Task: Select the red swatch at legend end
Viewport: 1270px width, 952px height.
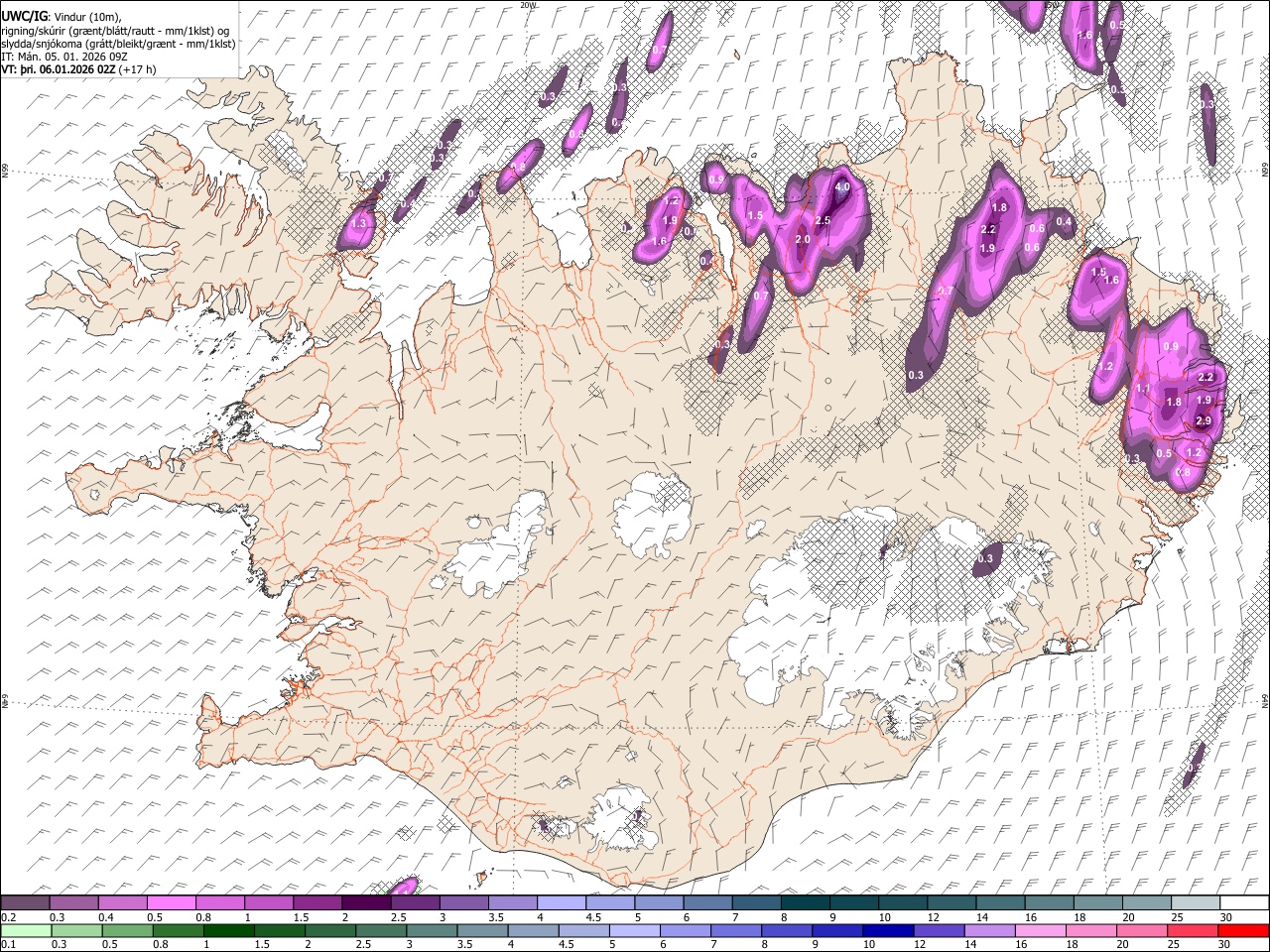Action: [x=1243, y=930]
